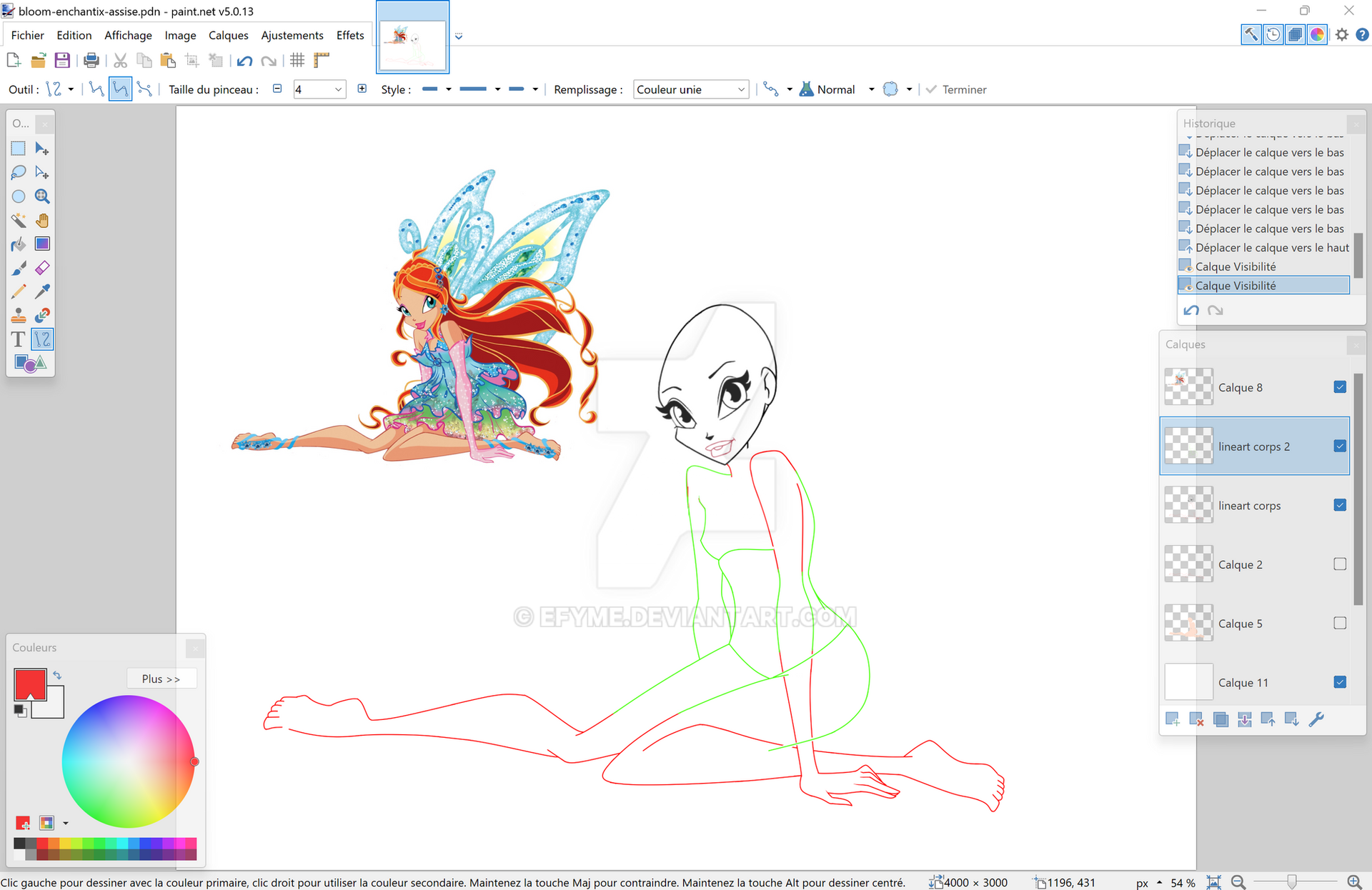This screenshot has height=890, width=1372.
Task: Open the Normal blend mode dropdown
Action: pos(871,89)
